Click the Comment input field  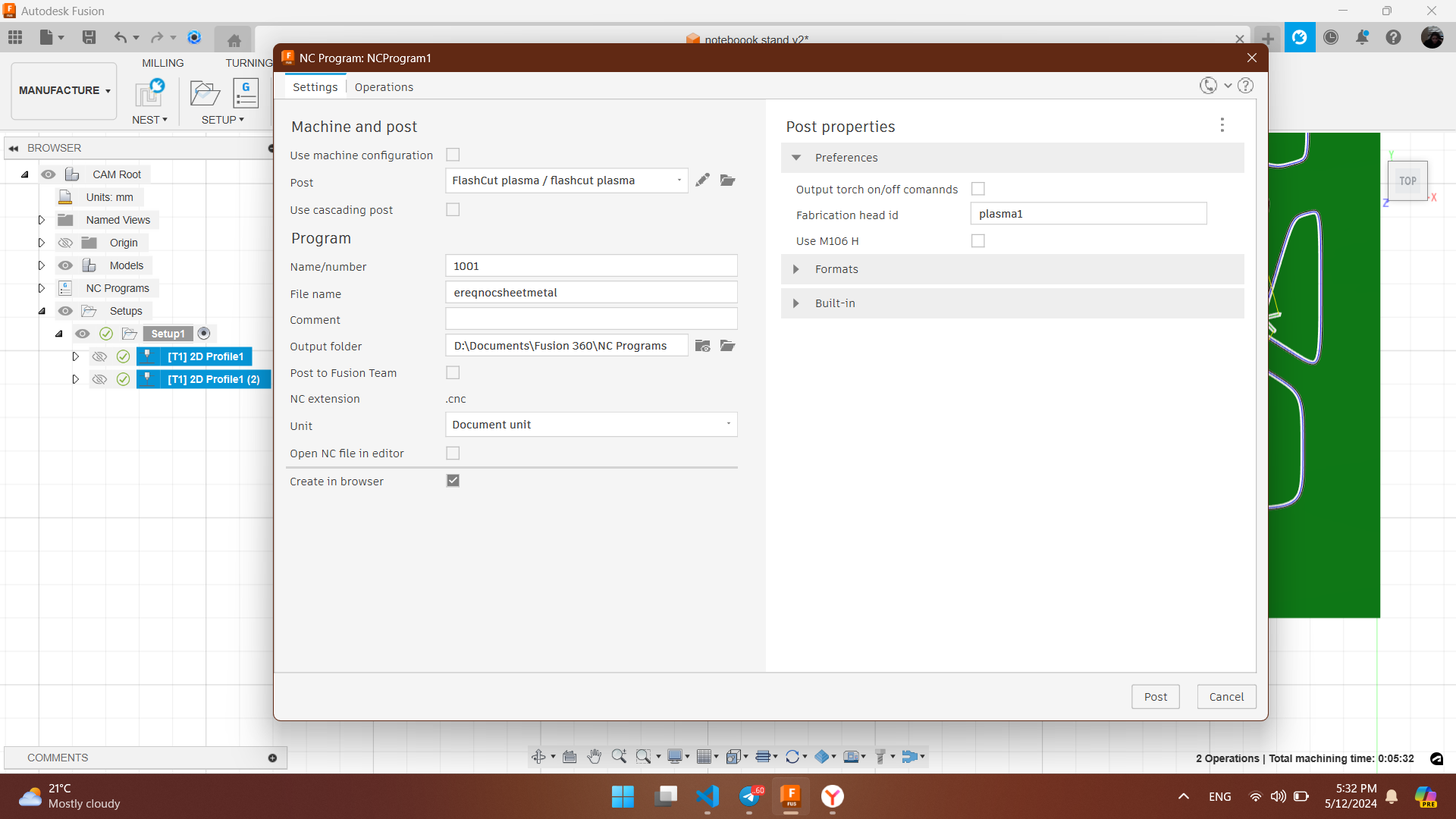tap(591, 319)
